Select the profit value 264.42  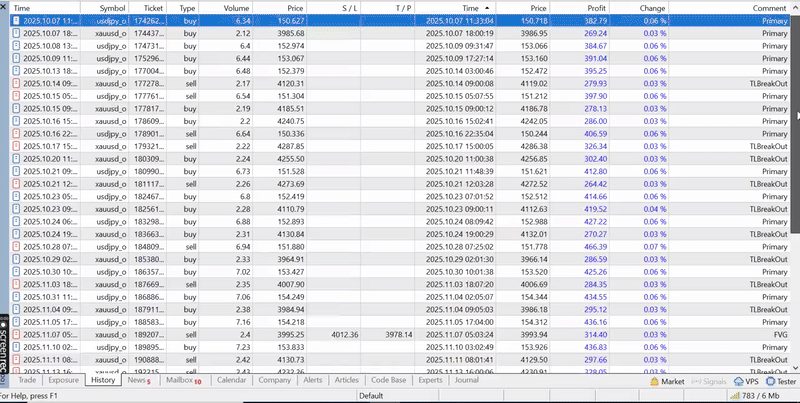595,184
